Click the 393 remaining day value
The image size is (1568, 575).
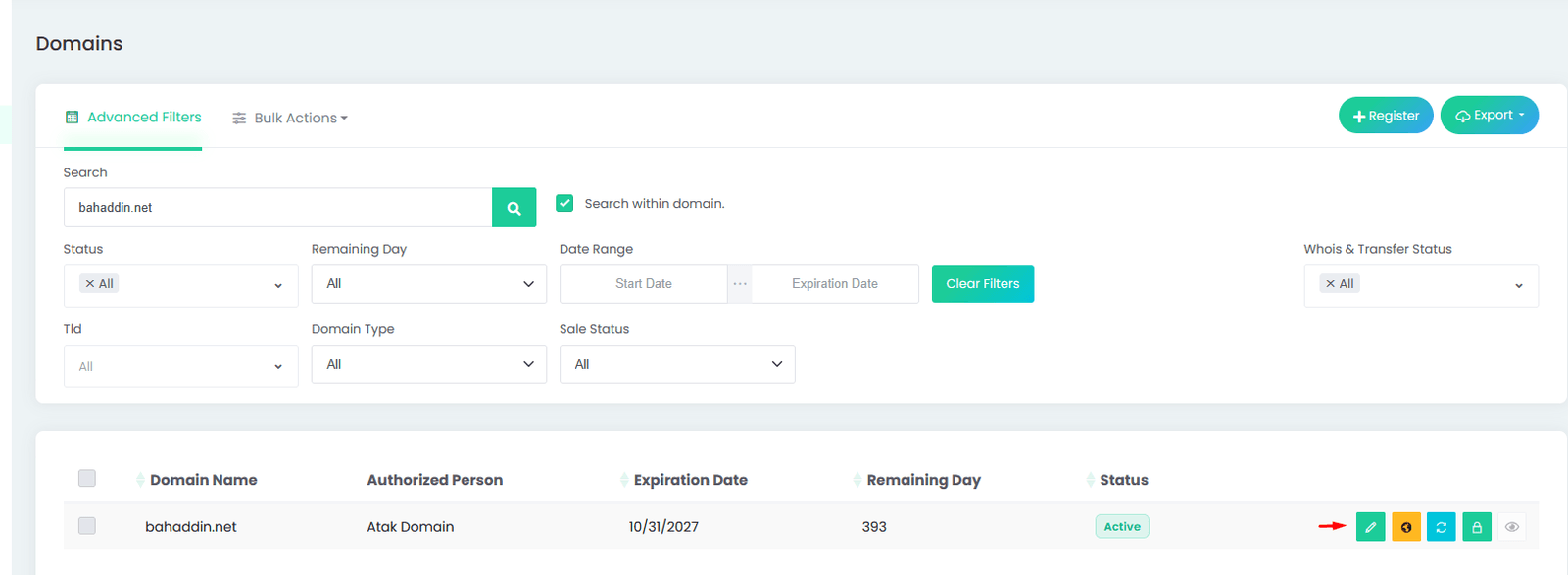(x=874, y=527)
